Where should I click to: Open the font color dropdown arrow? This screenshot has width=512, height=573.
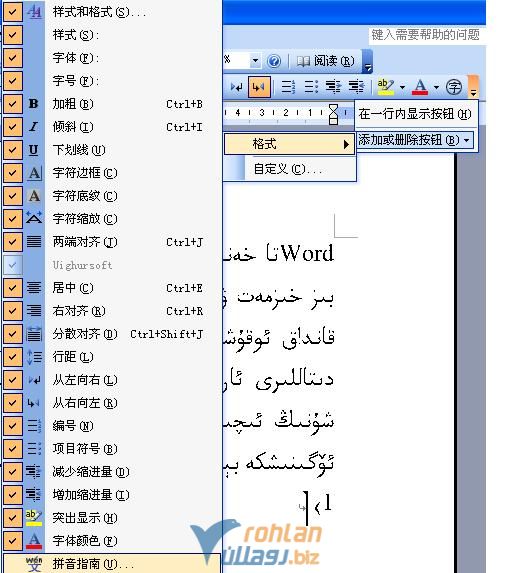[436, 87]
